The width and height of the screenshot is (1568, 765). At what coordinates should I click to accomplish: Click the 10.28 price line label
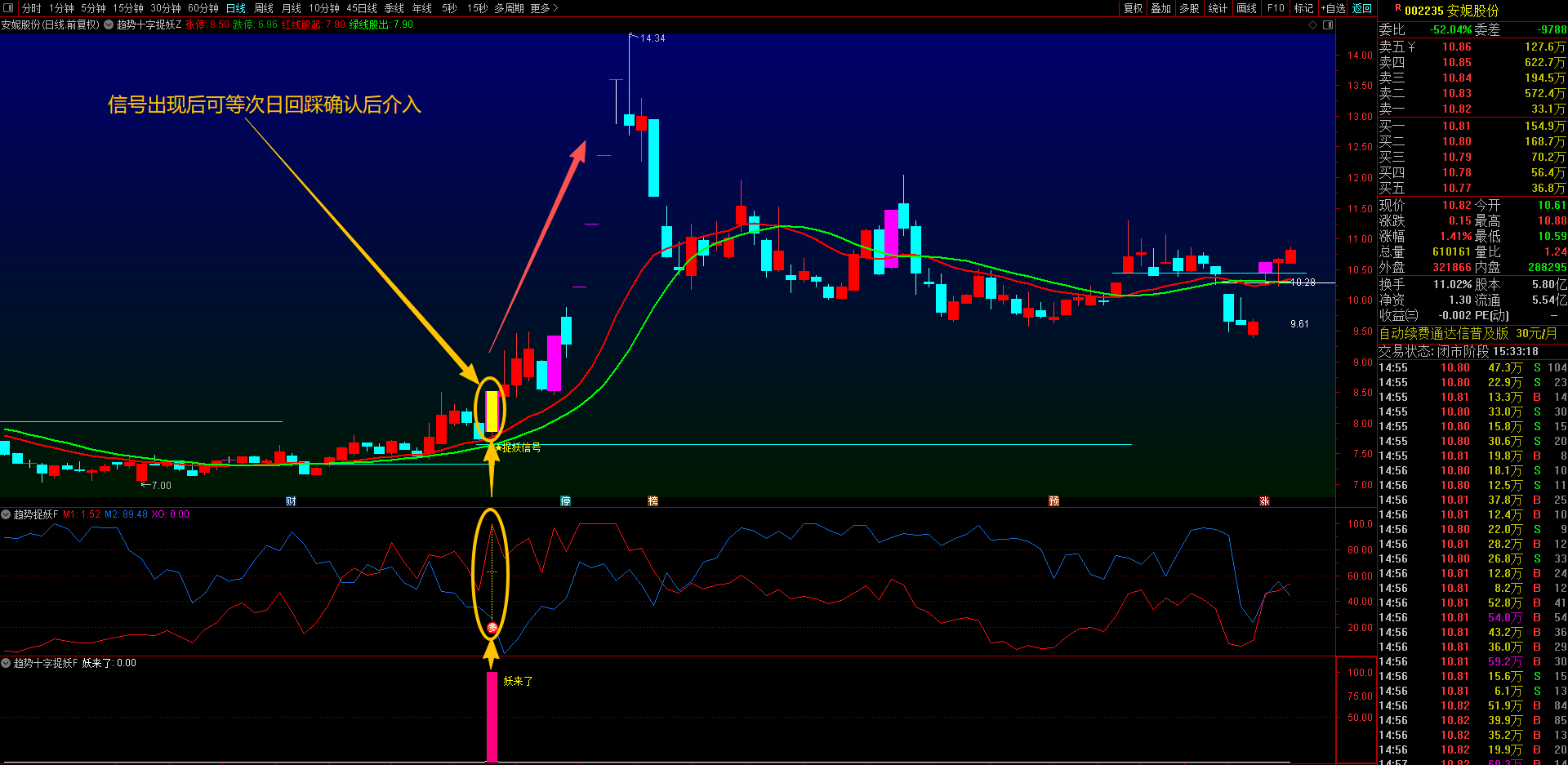pos(1303,282)
